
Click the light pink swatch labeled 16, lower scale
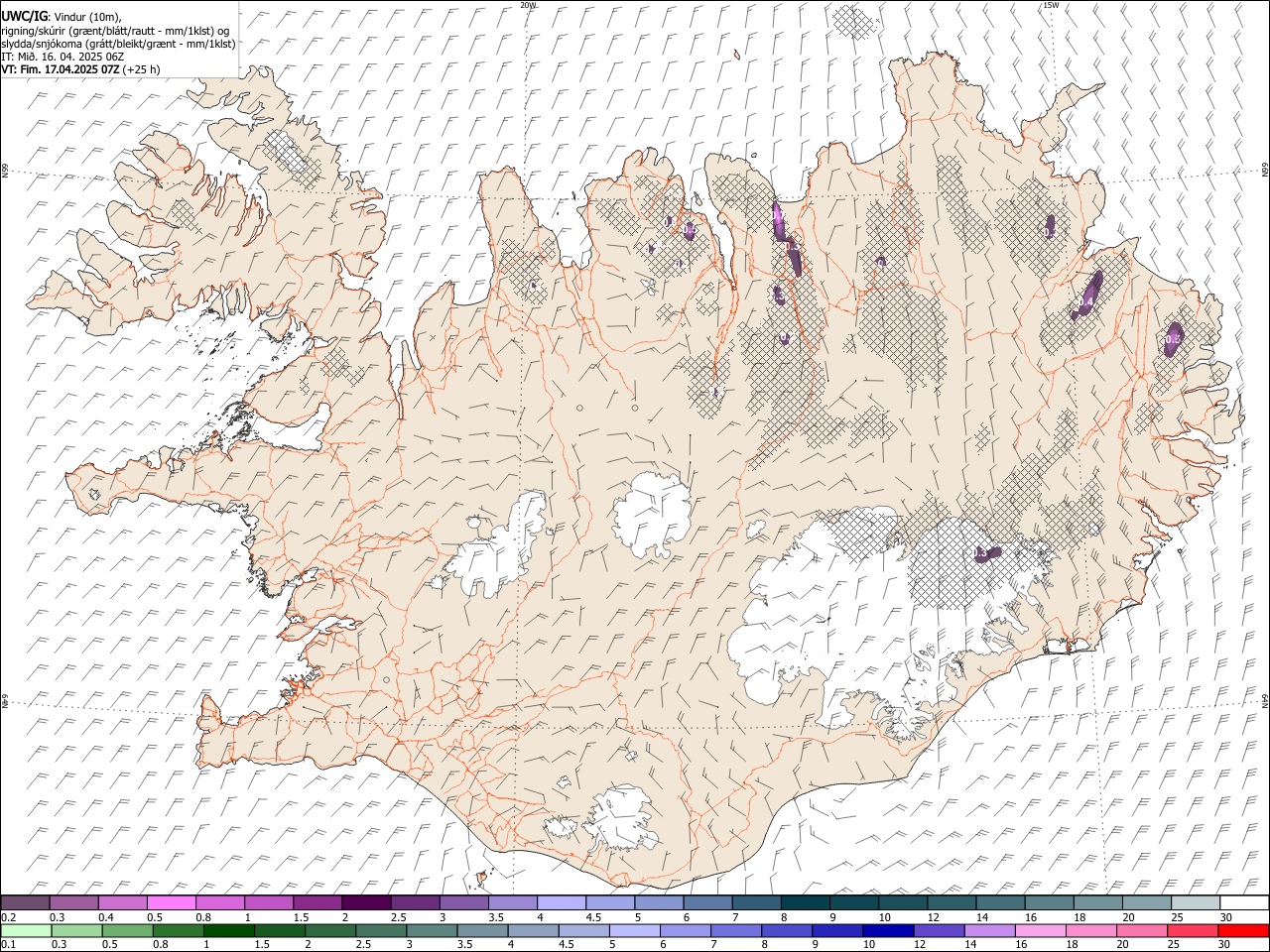point(1040,930)
